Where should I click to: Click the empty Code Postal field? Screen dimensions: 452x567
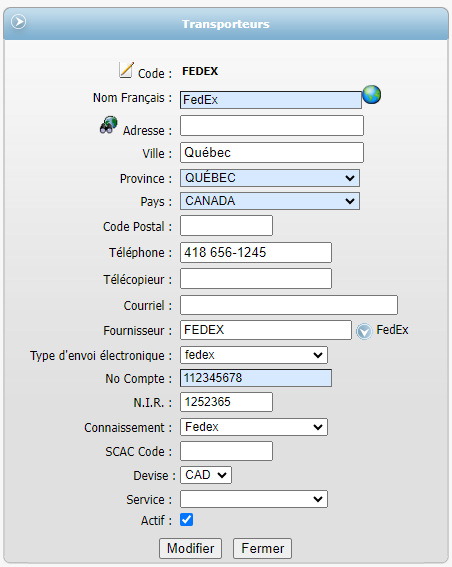226,226
